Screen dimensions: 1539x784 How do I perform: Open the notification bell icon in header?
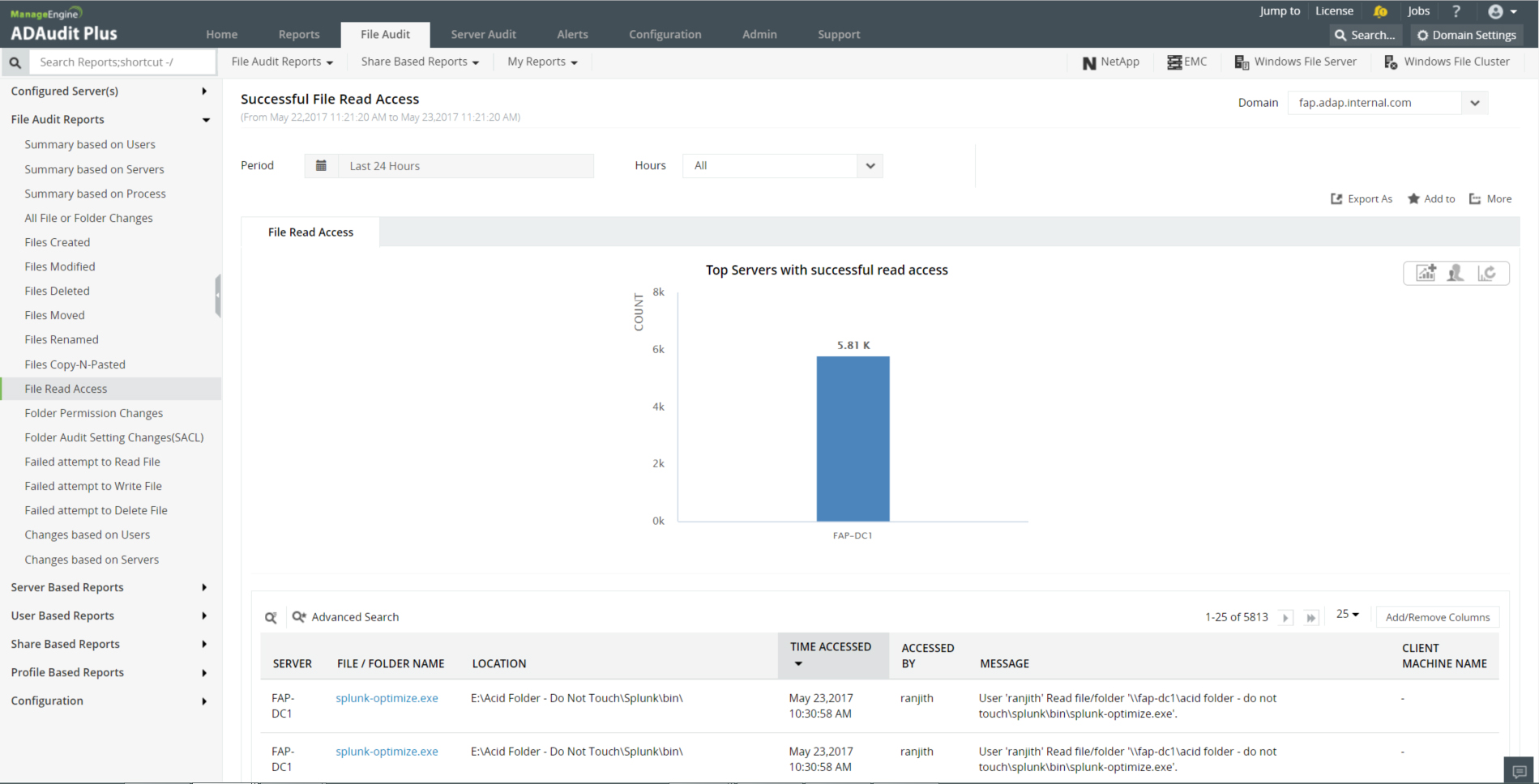click(1380, 11)
